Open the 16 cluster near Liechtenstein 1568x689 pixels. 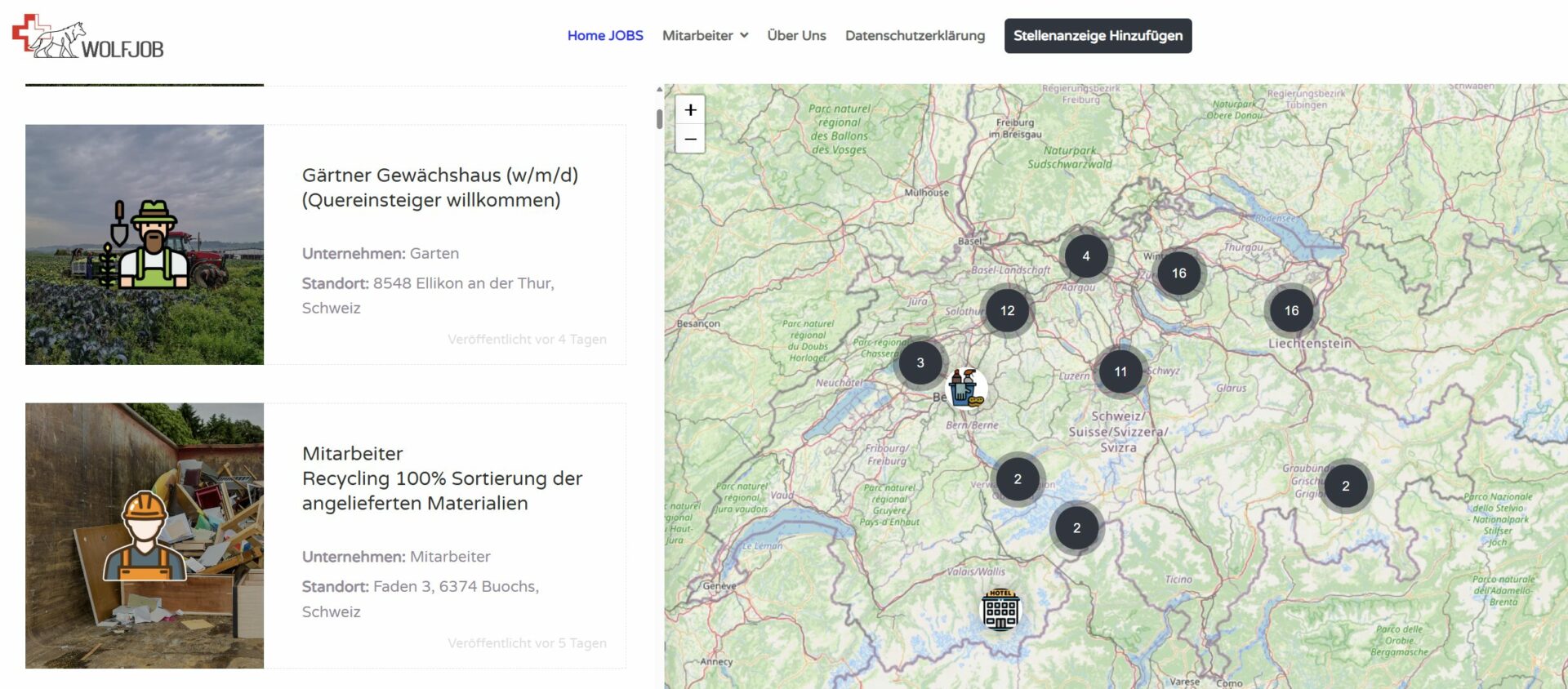point(1291,311)
